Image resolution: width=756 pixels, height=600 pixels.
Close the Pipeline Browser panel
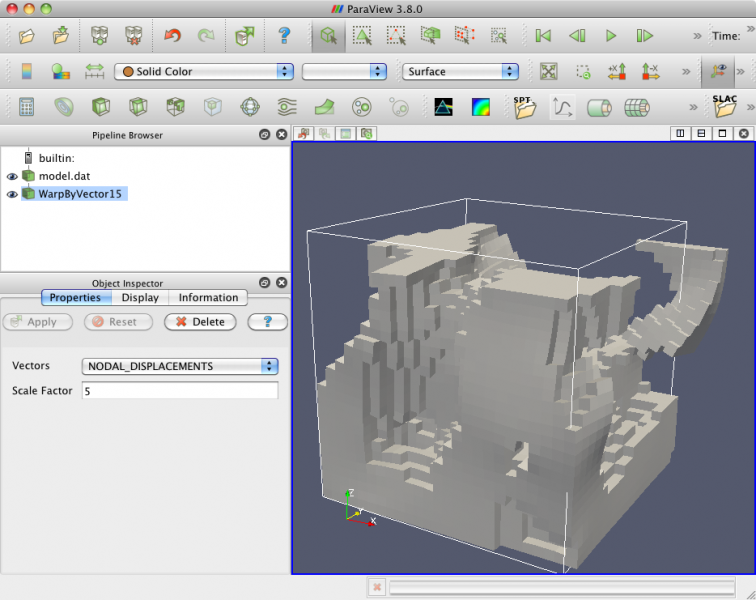pos(282,135)
